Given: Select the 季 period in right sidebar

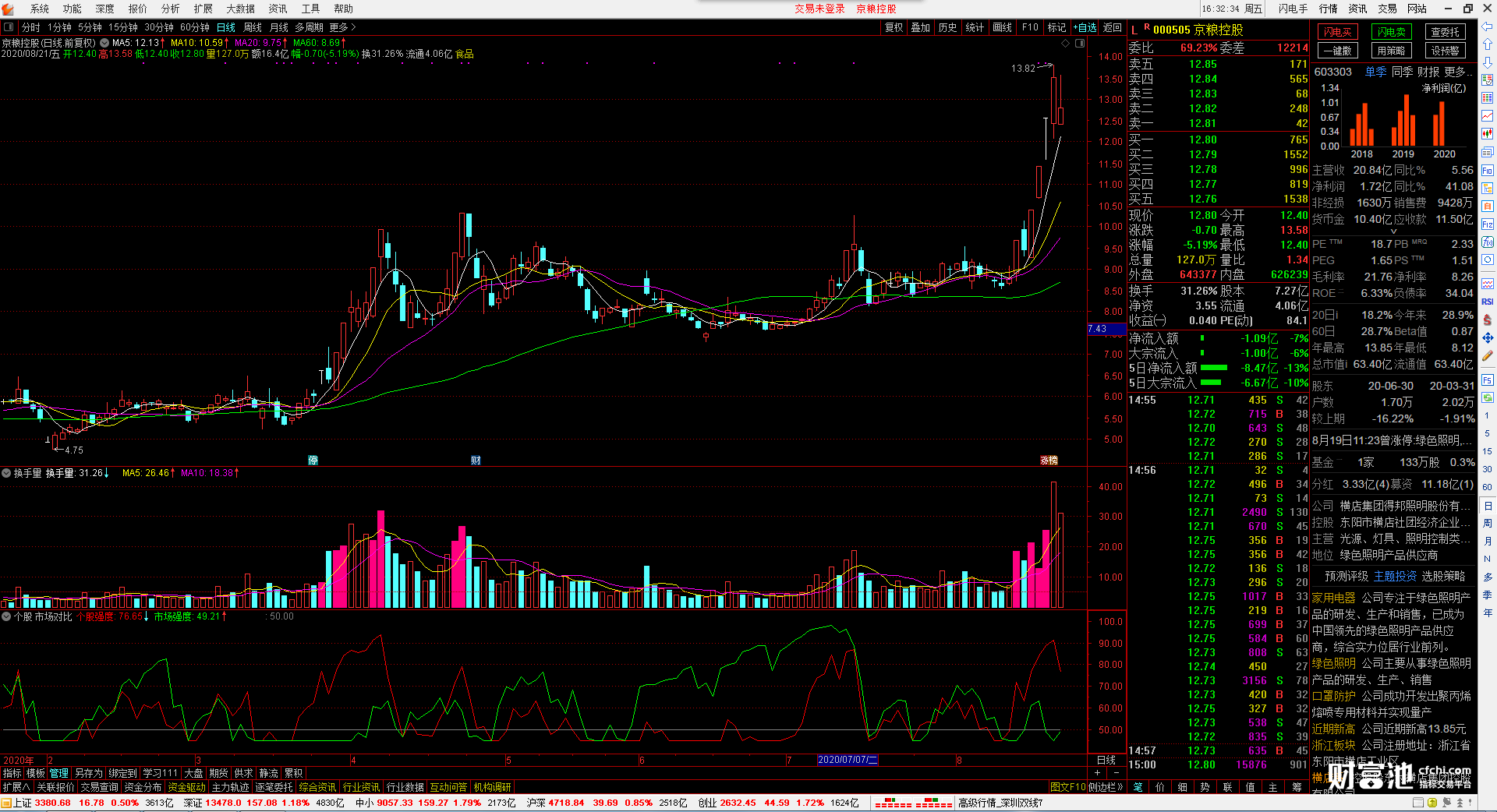Looking at the screenshot, I should (1488, 595).
